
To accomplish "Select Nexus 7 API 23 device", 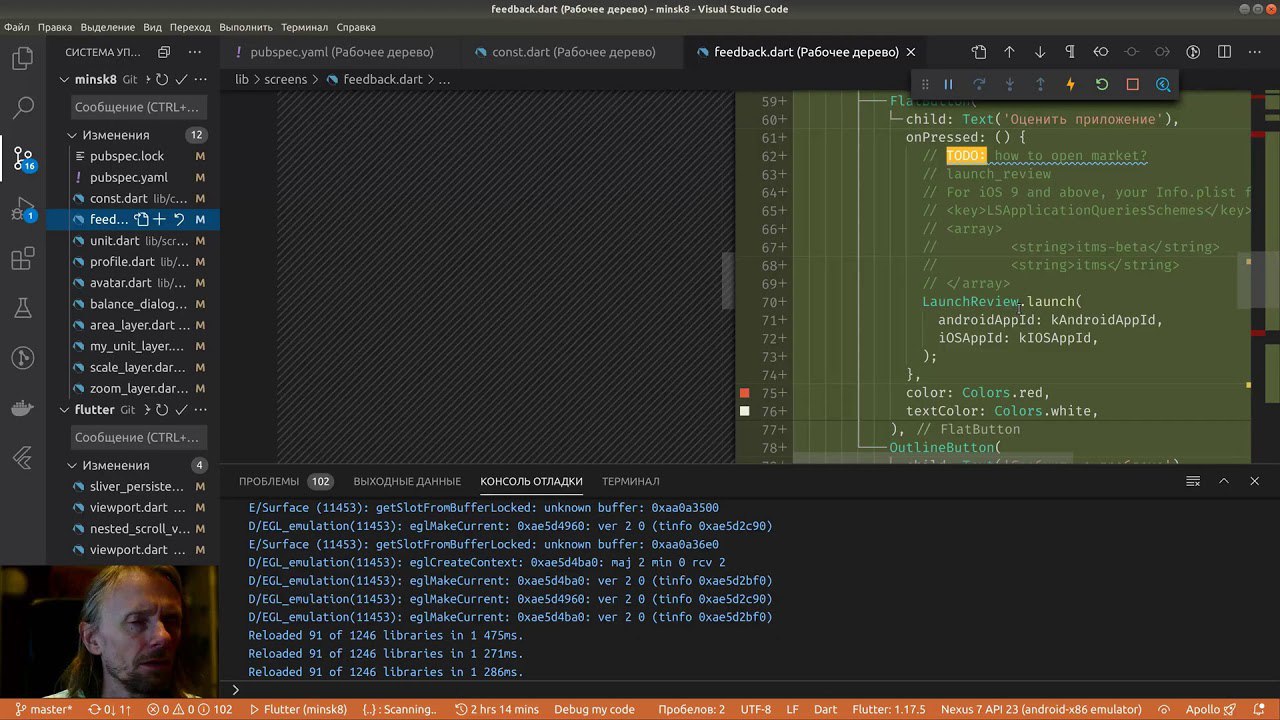I will point(1041,709).
